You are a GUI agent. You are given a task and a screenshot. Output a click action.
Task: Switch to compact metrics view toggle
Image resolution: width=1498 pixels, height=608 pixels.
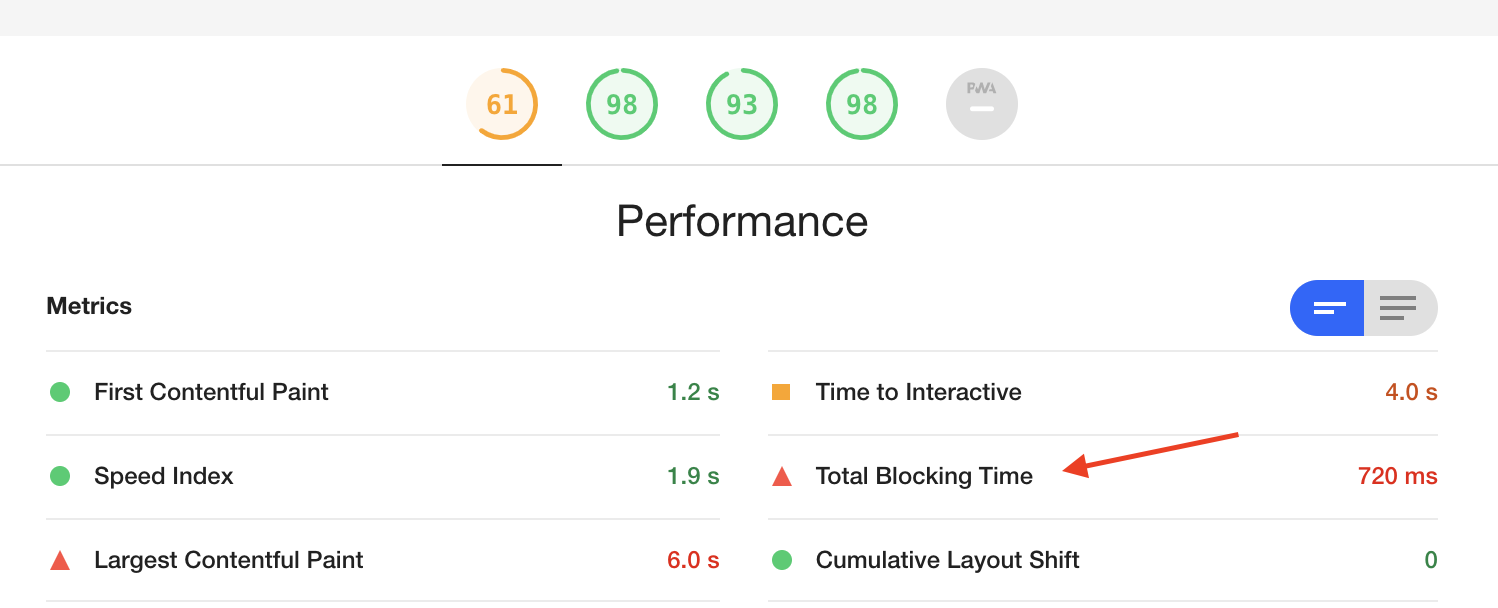[x=1327, y=308]
